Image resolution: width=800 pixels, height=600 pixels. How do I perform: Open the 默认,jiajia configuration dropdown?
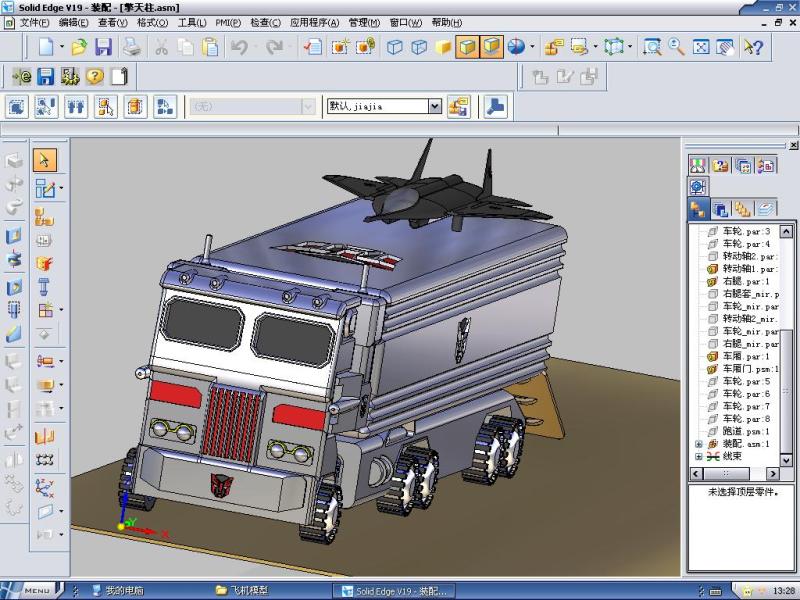[x=434, y=106]
